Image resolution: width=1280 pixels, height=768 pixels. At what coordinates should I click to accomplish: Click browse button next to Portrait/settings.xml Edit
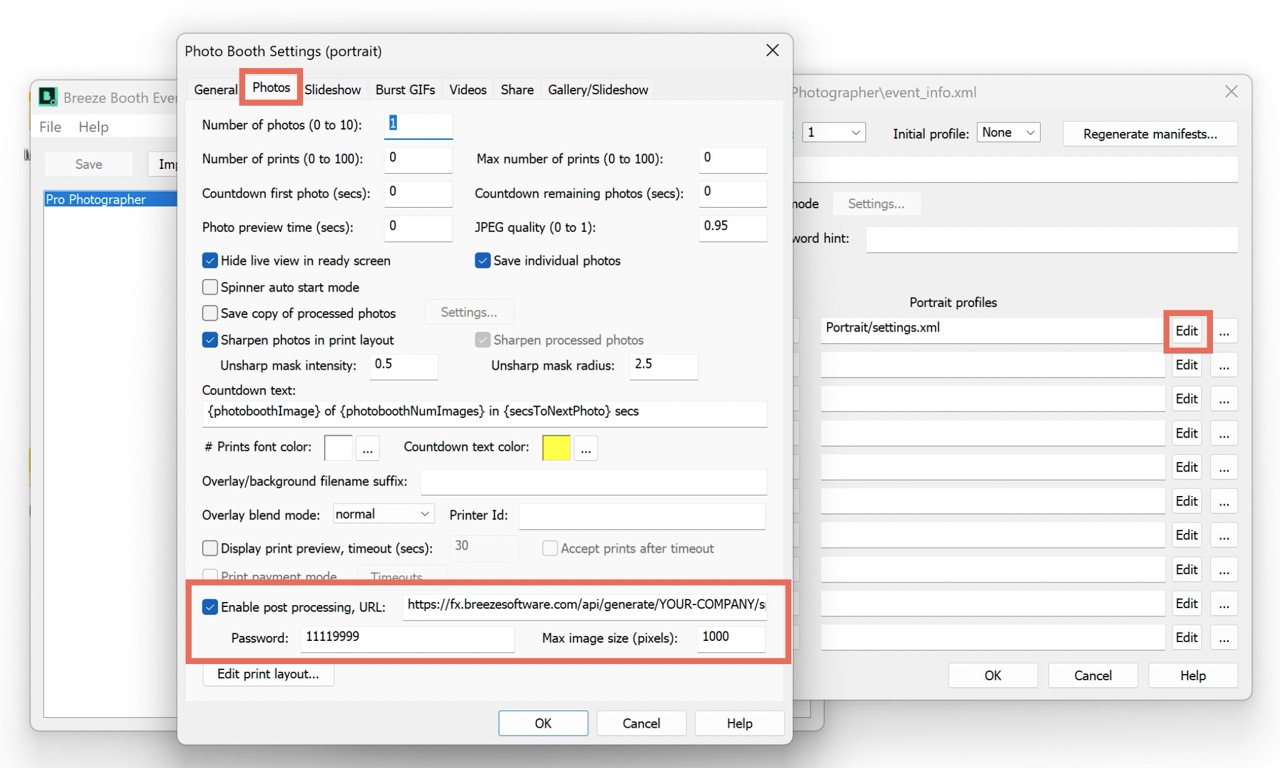point(1223,331)
